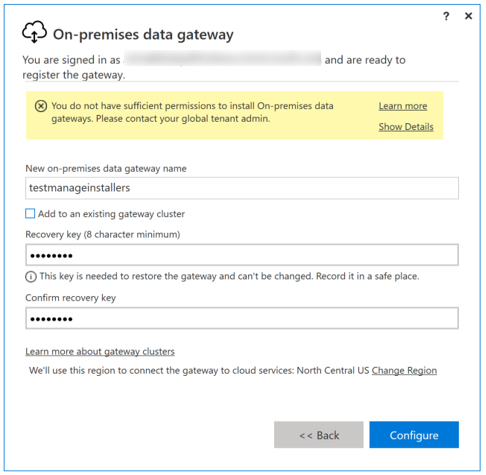
Task: Enable Add to an existing gateway cluster
Action: click(x=30, y=214)
